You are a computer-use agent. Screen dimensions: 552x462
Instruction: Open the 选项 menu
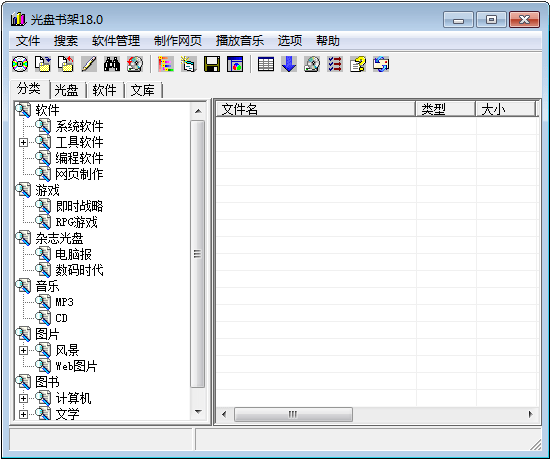(290, 41)
